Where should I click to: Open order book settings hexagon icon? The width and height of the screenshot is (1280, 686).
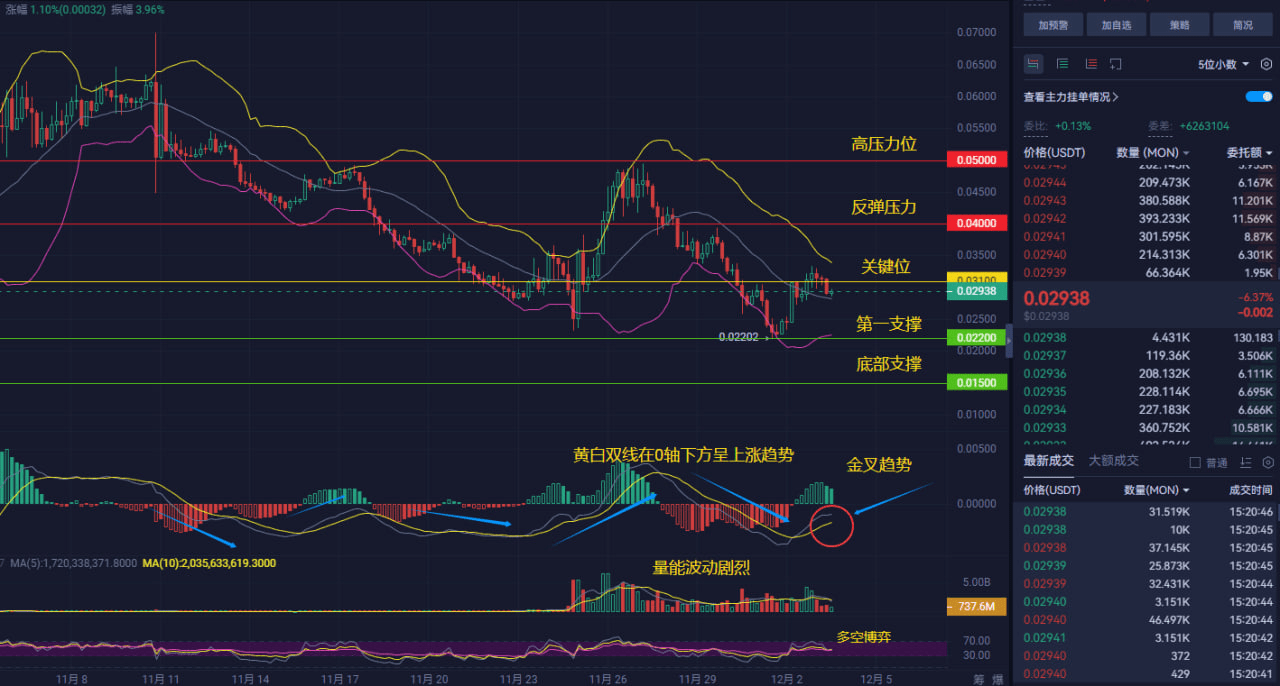[1266, 64]
